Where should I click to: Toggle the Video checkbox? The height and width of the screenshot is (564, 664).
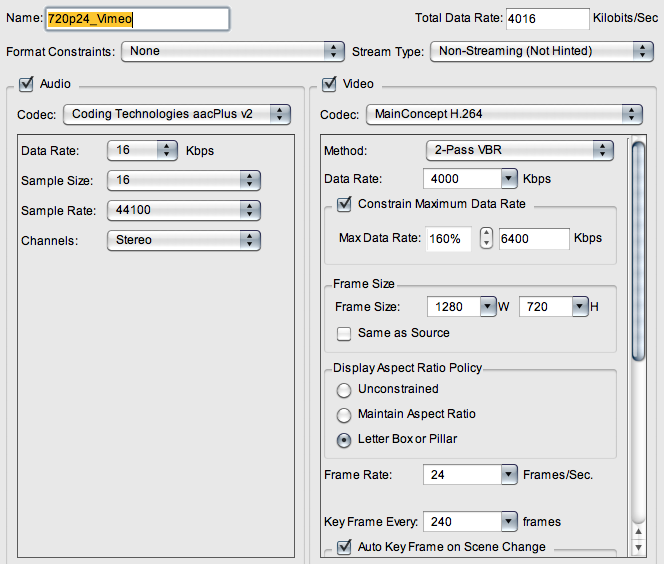pyautogui.click(x=329, y=85)
